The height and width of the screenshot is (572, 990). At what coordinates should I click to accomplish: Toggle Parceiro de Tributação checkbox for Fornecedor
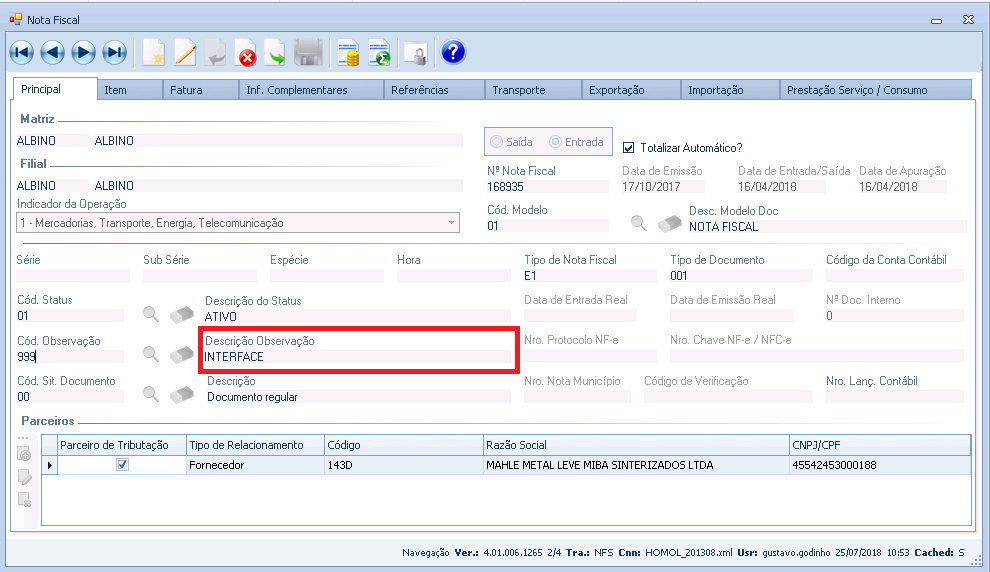point(122,464)
